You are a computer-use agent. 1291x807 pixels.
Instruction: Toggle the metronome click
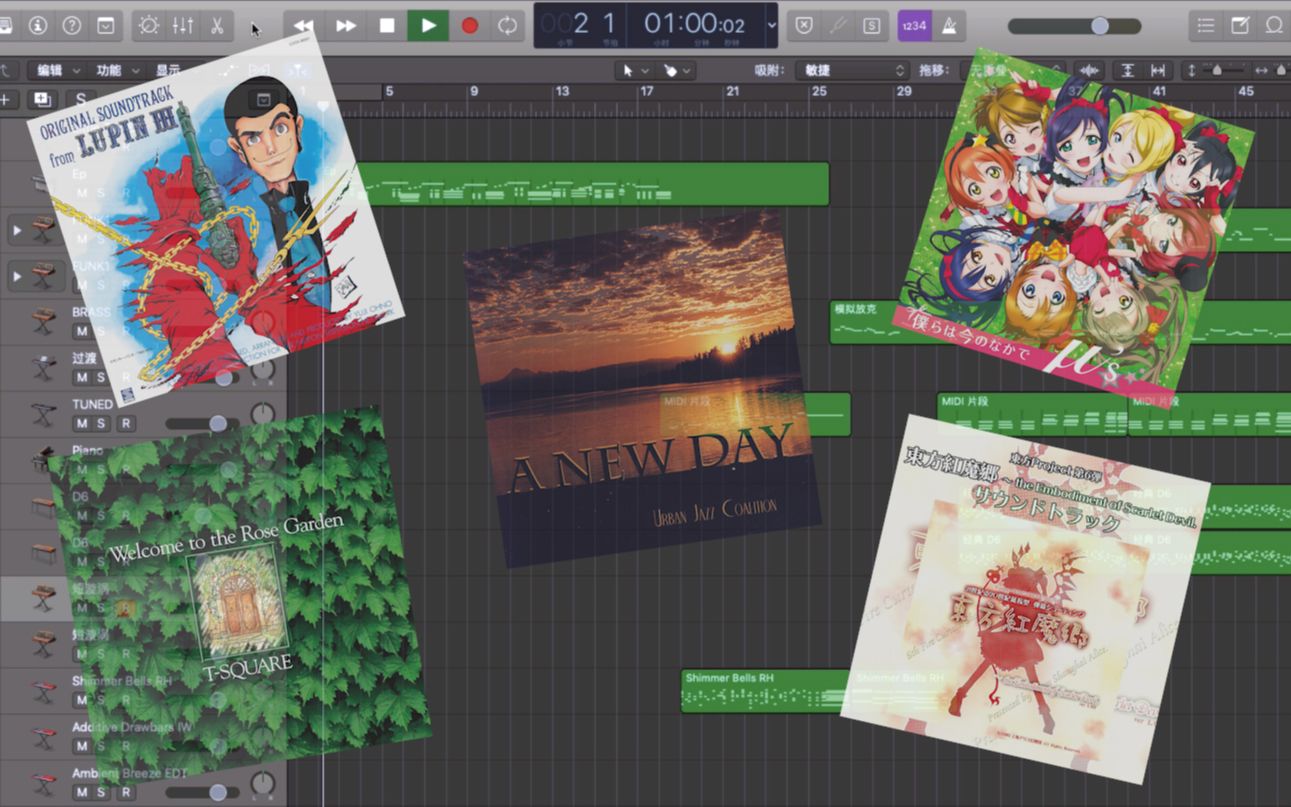tap(948, 25)
